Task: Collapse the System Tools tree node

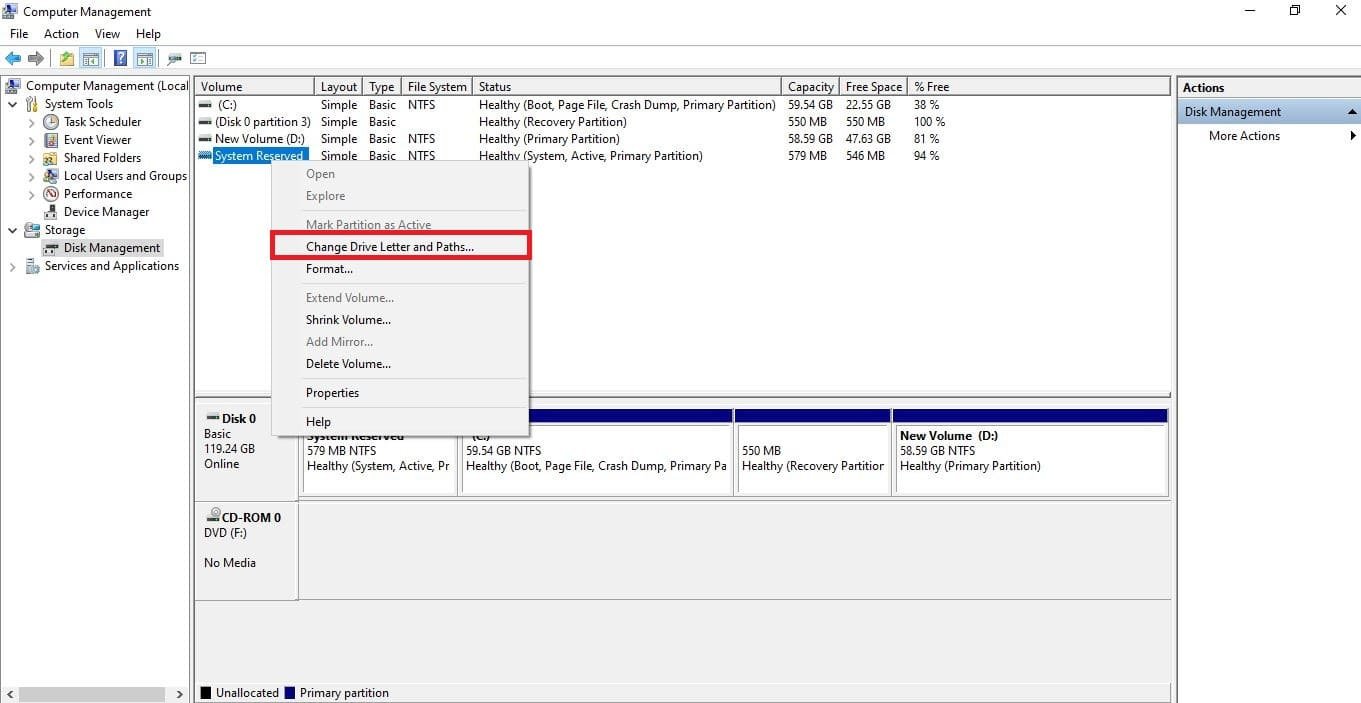Action: coord(13,104)
